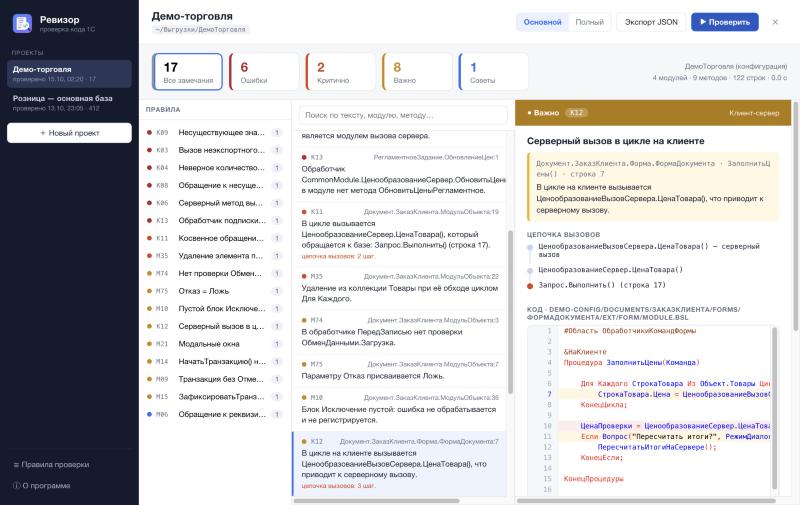Select rule M35 Удаление элемента
The height and width of the screenshot is (505, 800).
214,256
